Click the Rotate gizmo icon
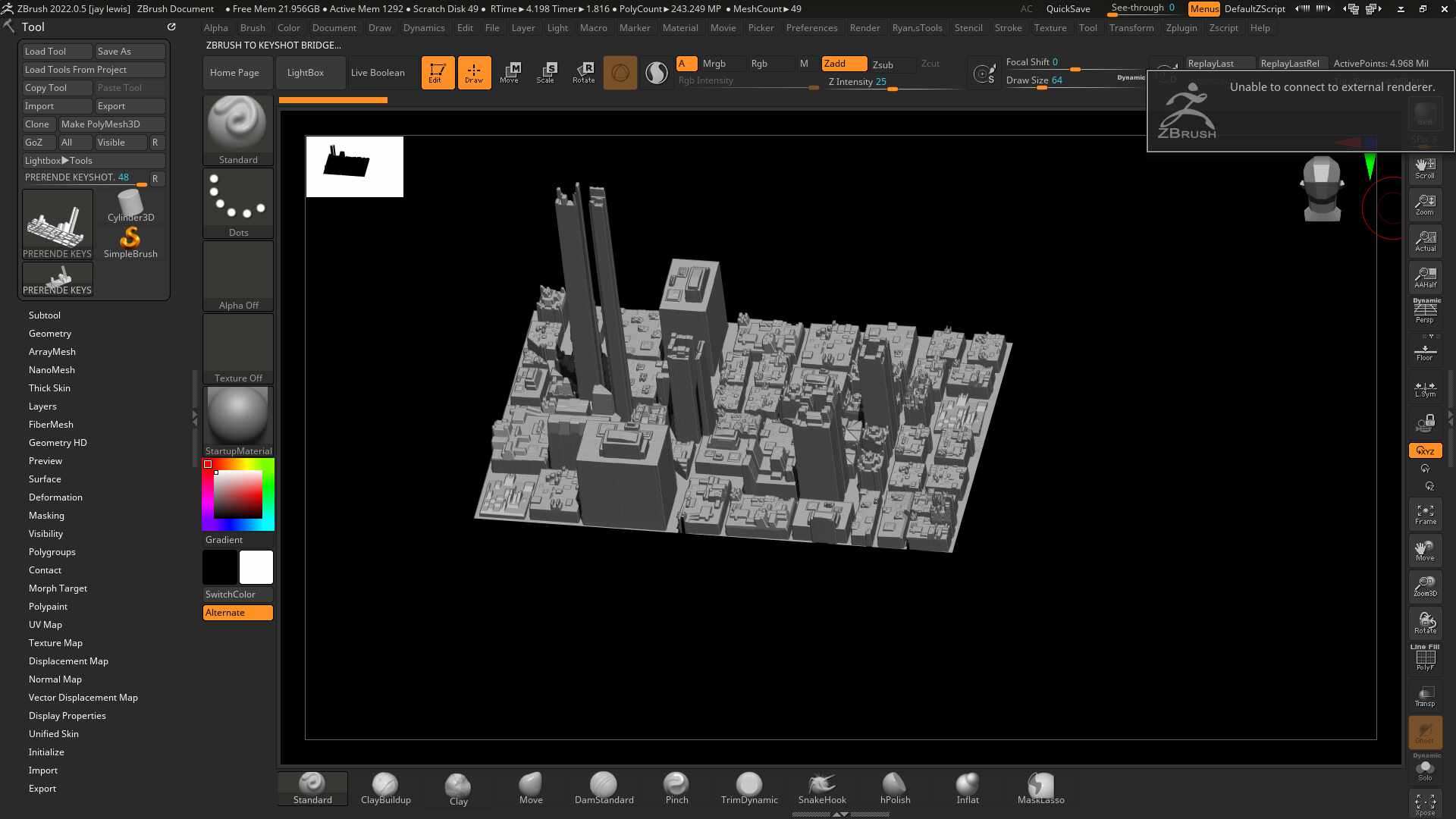Viewport: 1456px width, 819px height. point(583,72)
